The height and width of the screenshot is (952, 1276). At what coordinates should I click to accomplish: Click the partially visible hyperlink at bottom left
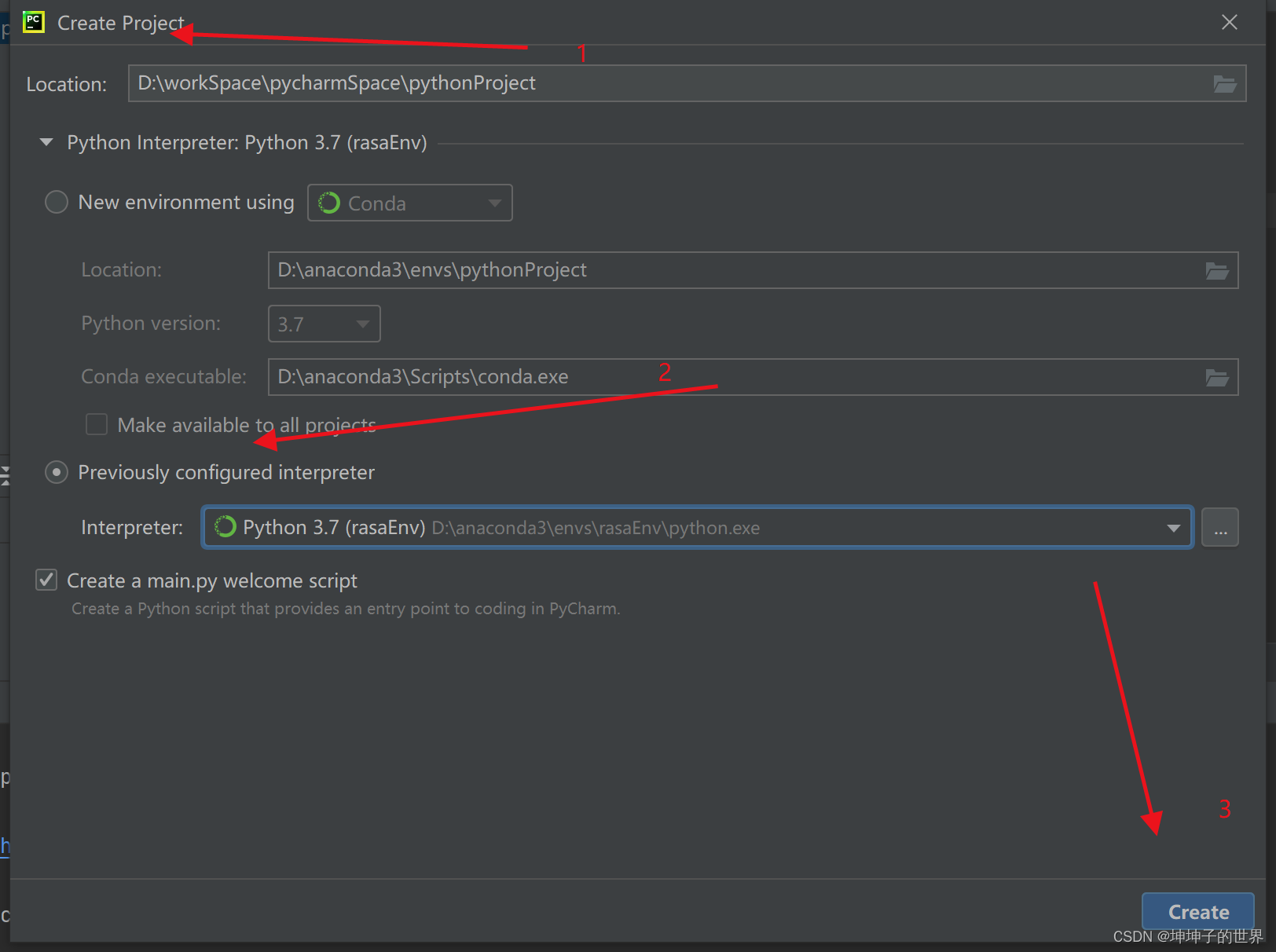tap(6, 845)
